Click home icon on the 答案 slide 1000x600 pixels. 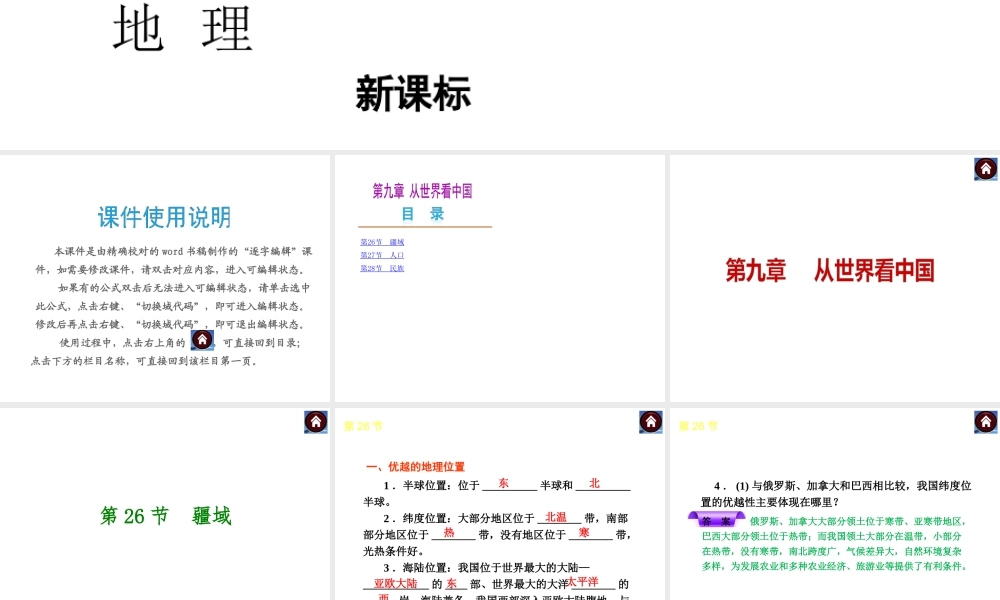click(x=985, y=422)
